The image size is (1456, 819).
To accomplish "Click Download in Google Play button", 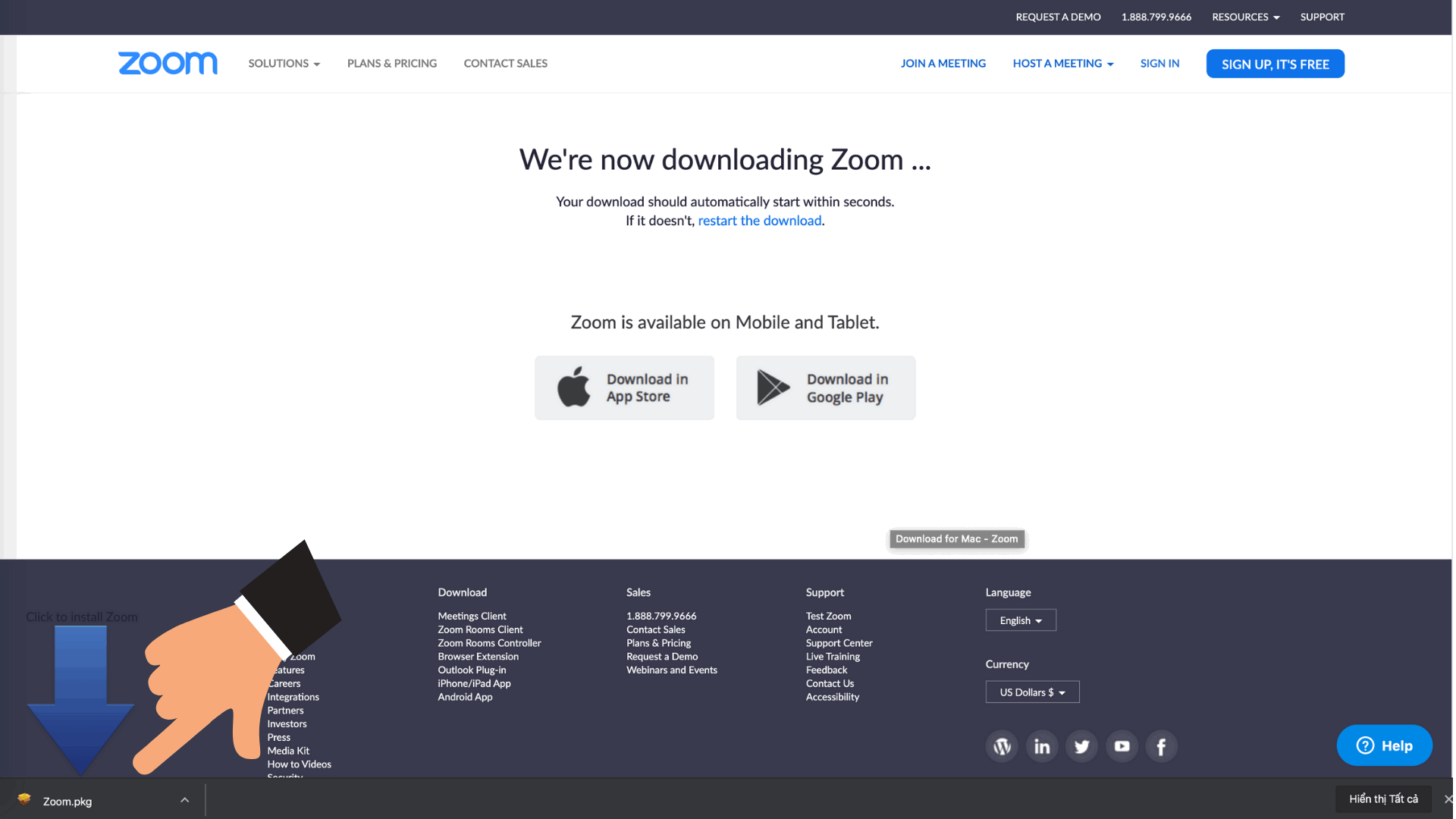I will [826, 388].
